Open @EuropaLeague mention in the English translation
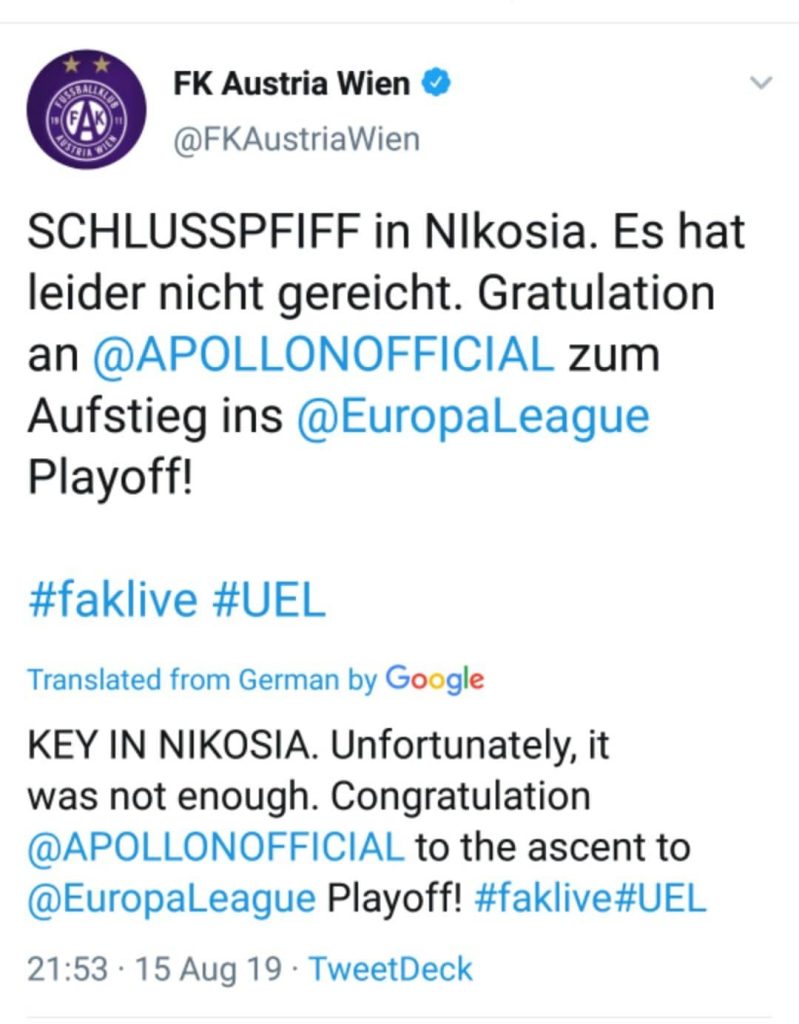 tap(171, 898)
